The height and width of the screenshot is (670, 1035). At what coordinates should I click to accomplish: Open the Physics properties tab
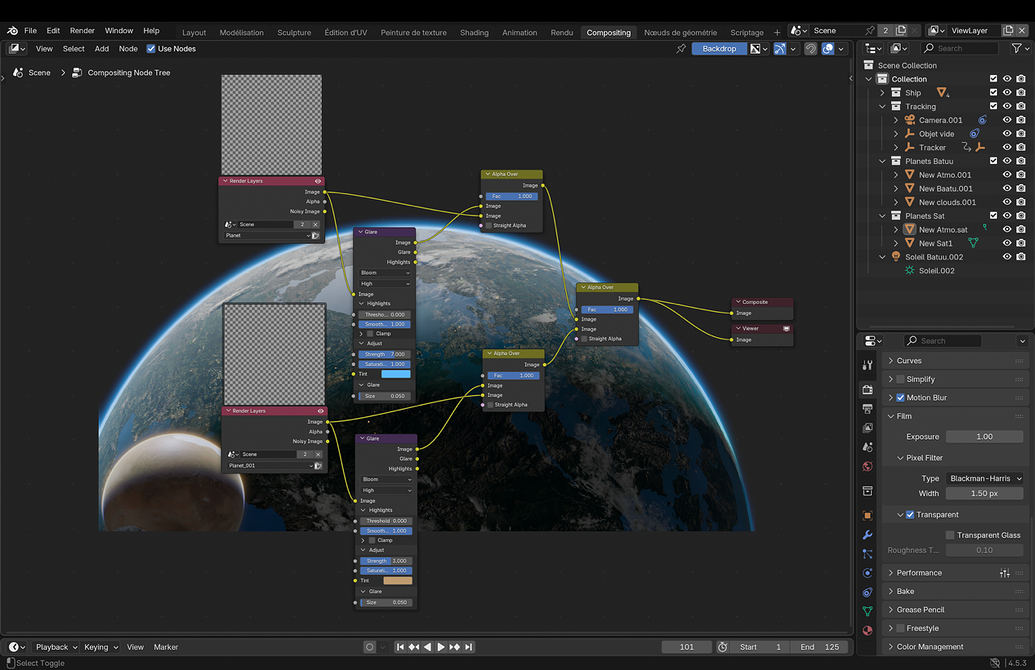pyautogui.click(x=867, y=573)
